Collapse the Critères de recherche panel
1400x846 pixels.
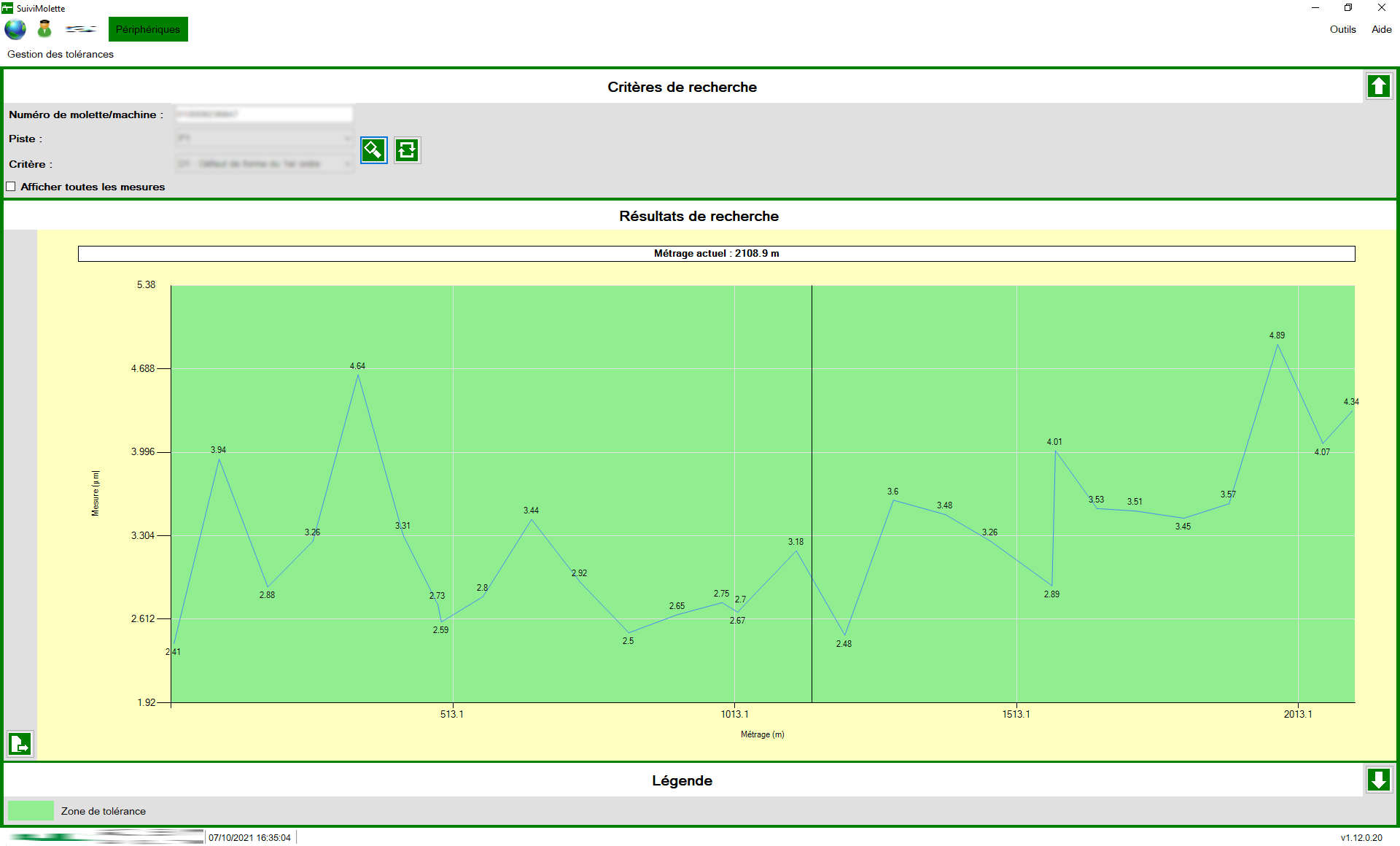1378,87
